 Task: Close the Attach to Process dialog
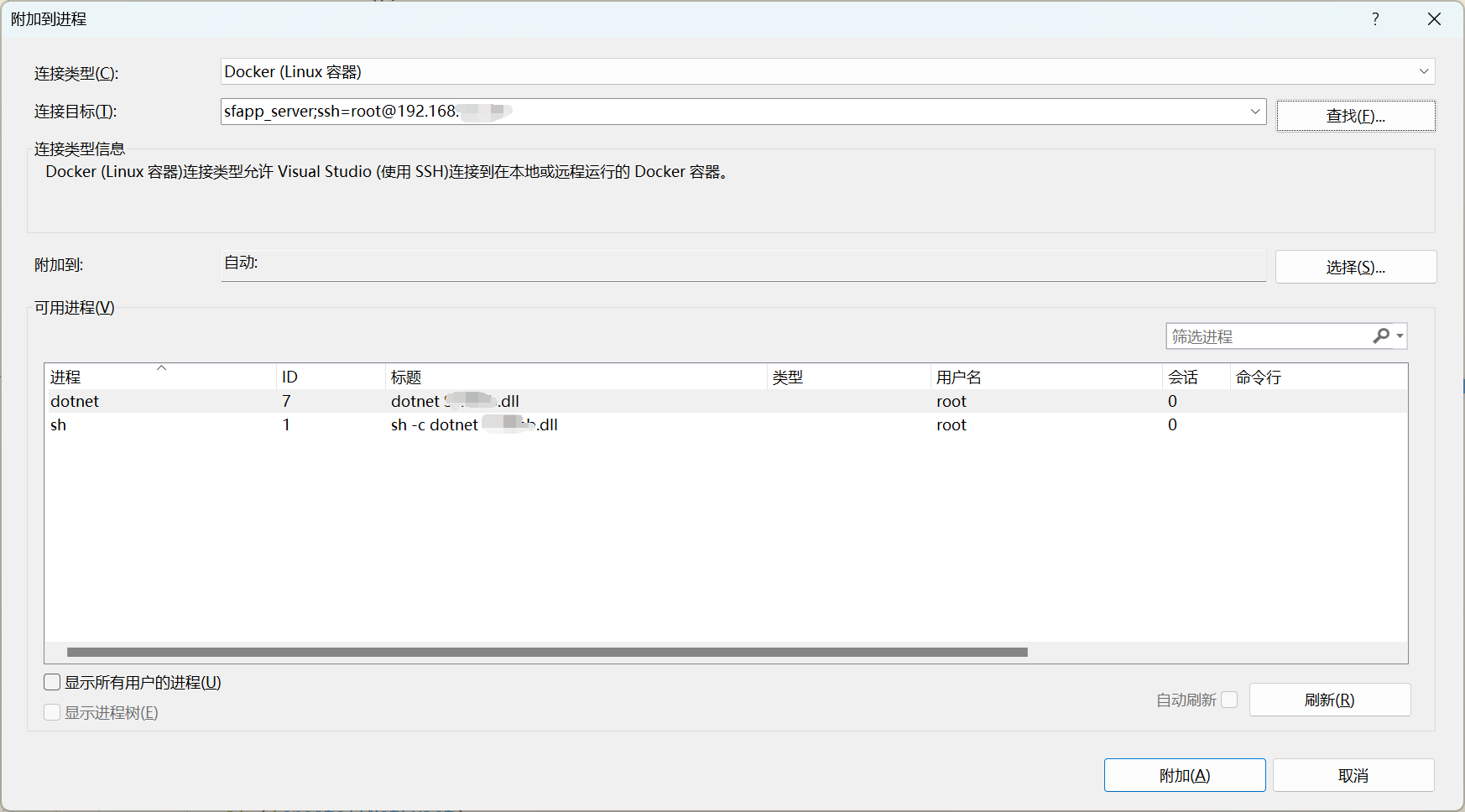coord(1434,19)
